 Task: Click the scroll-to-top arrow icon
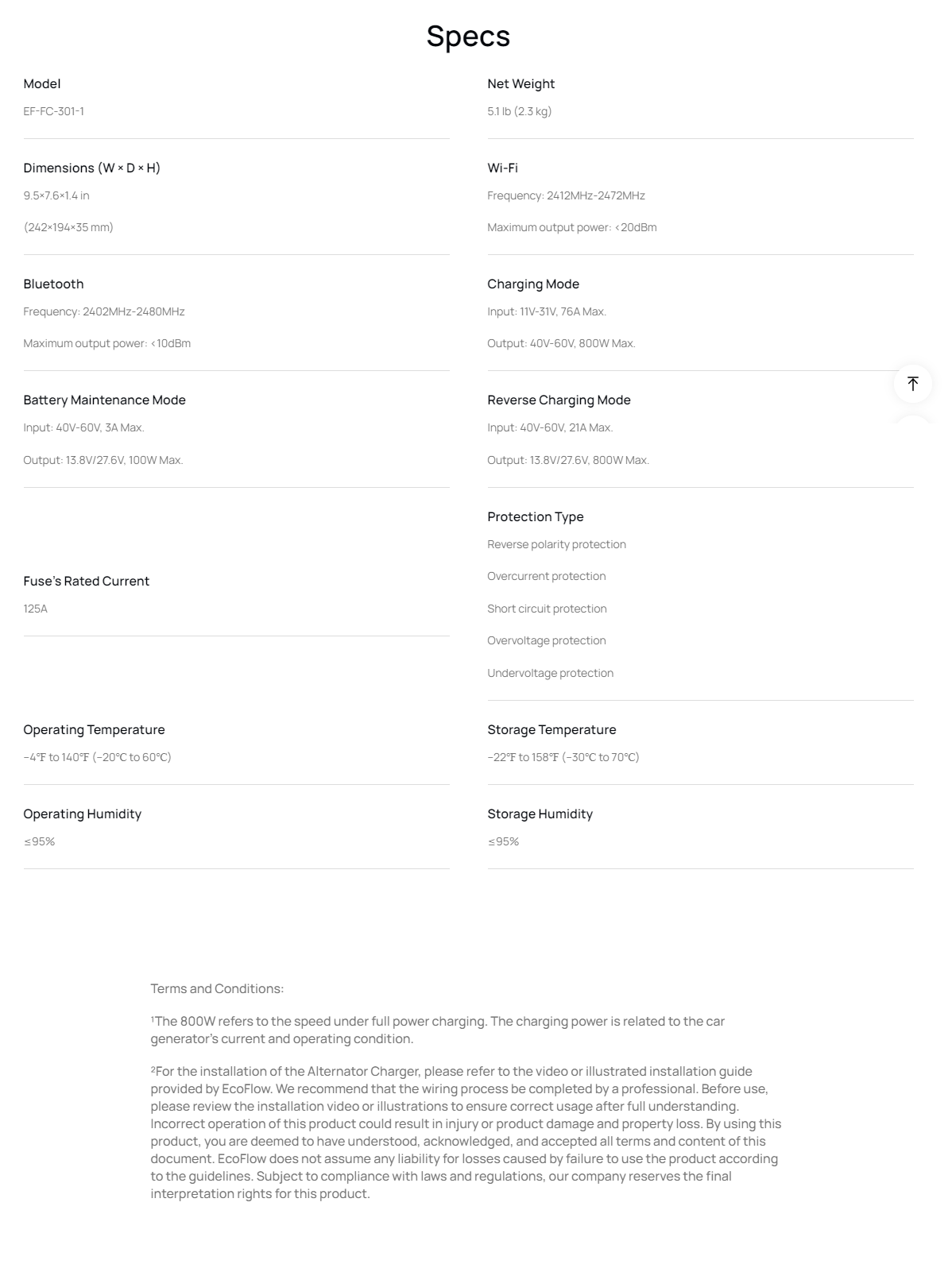912,384
